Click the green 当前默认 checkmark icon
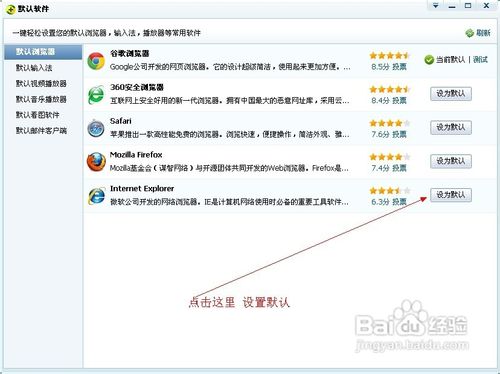 [x=429, y=60]
